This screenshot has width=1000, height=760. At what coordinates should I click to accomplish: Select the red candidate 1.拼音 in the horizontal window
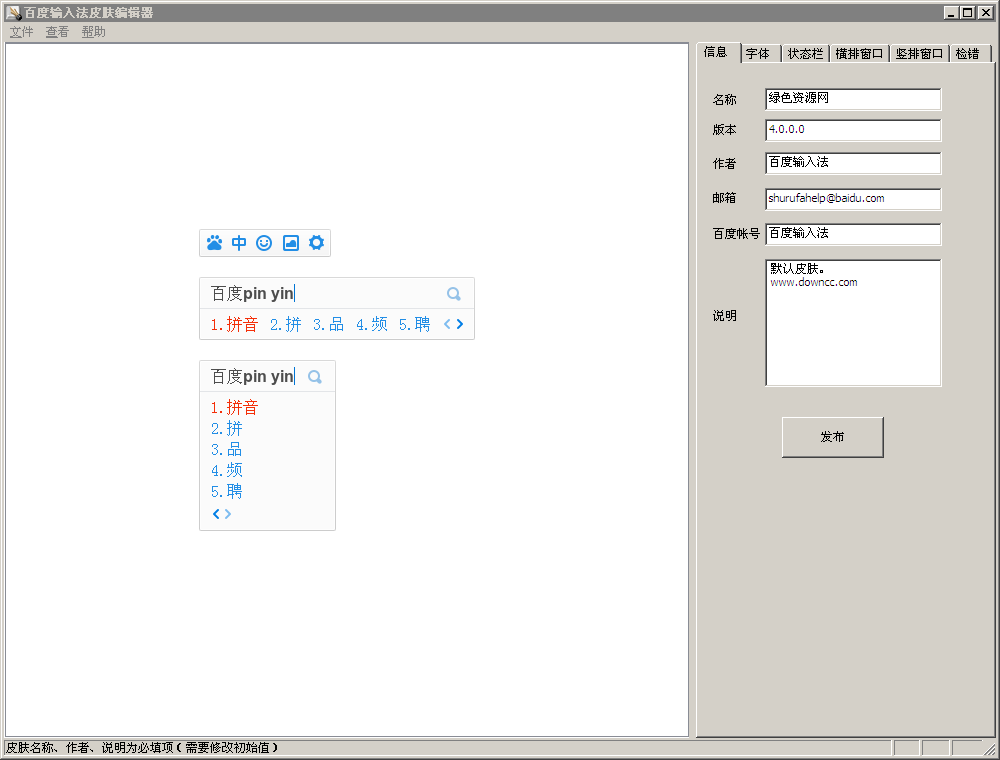(234, 323)
